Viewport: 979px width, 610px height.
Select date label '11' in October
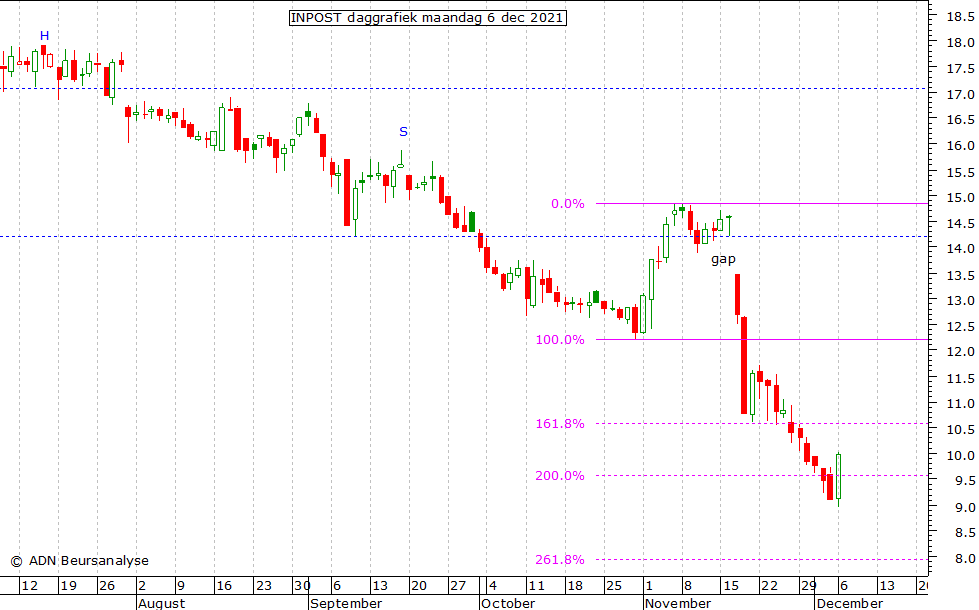[x=536, y=586]
